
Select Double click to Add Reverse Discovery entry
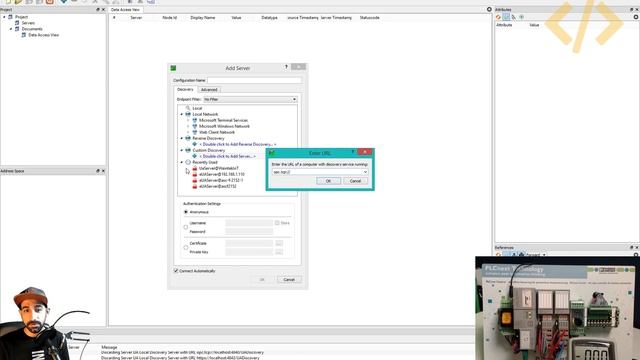[x=238, y=144]
